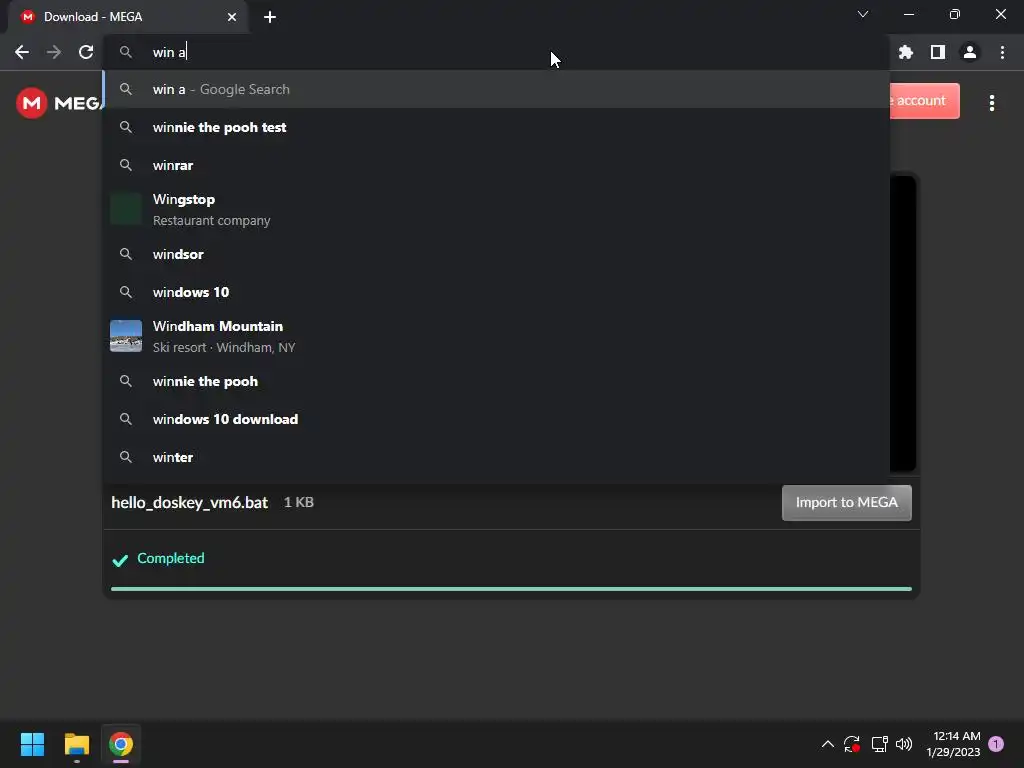Screen dimensions: 1024x768
Task: Close the Download - MEGA tab
Action: click(x=232, y=17)
